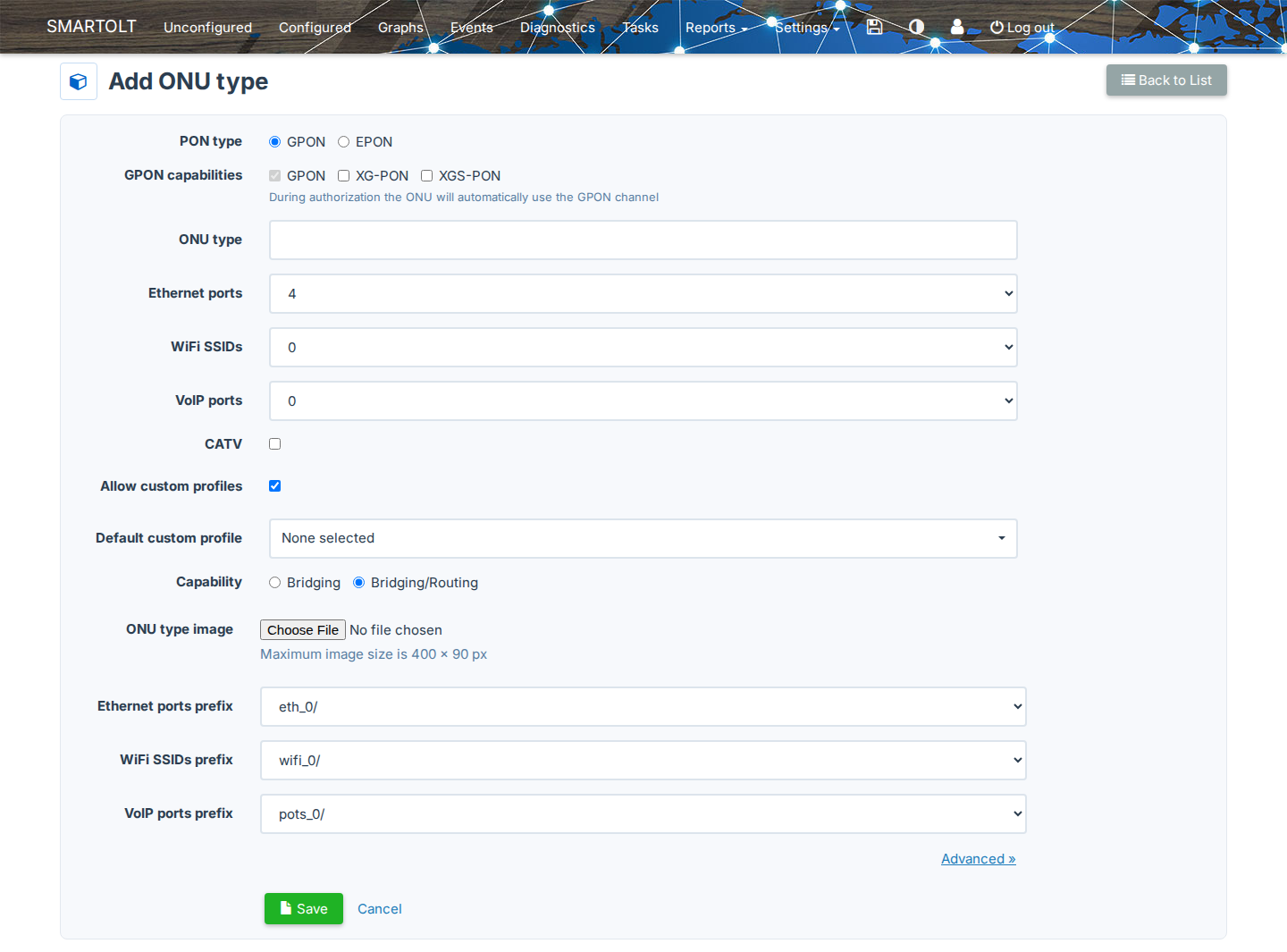Select the GPON radio button for PON type
Viewport: 1287px width, 952px height.
coord(275,142)
